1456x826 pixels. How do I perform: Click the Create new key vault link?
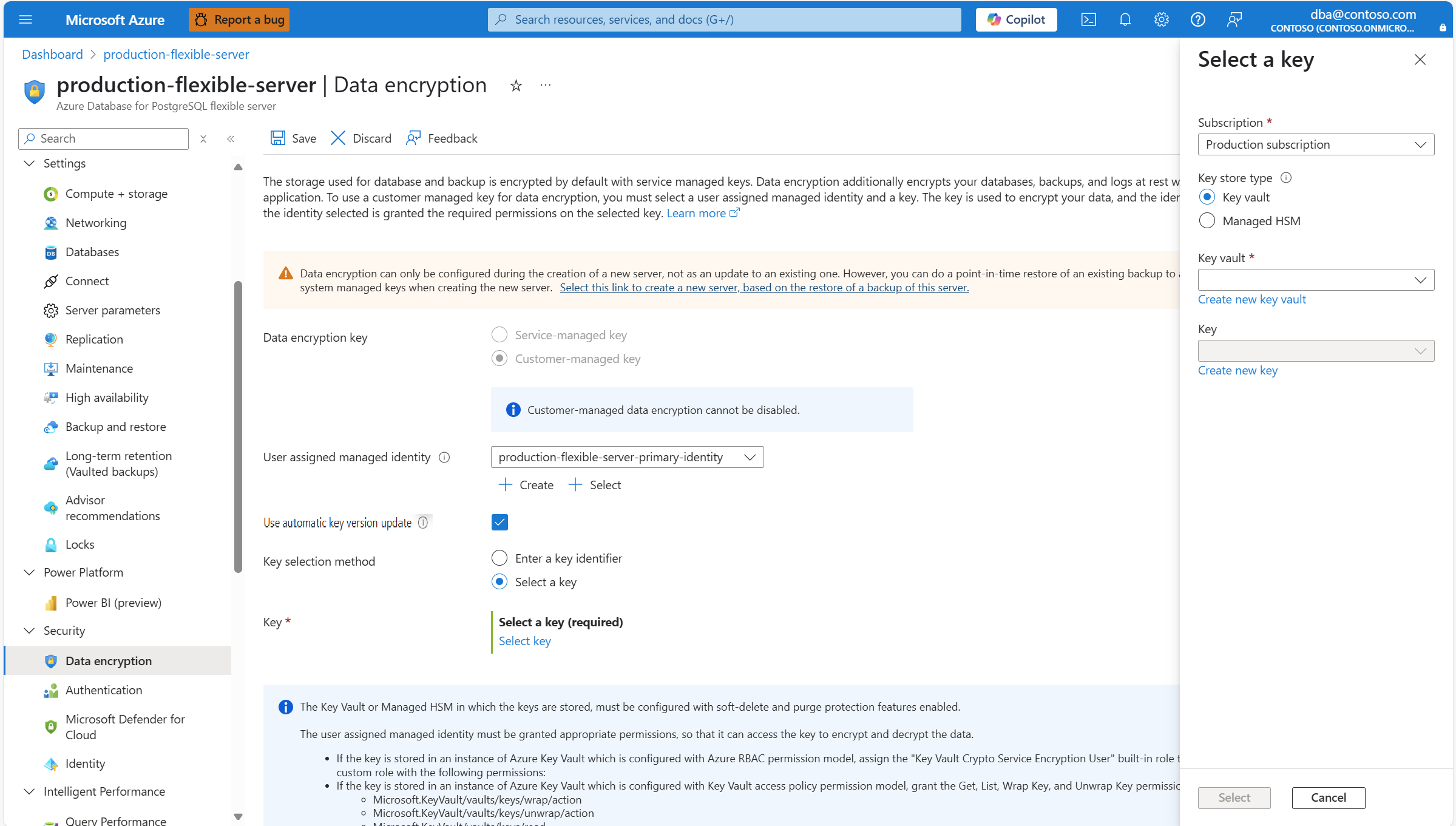[1251, 299]
